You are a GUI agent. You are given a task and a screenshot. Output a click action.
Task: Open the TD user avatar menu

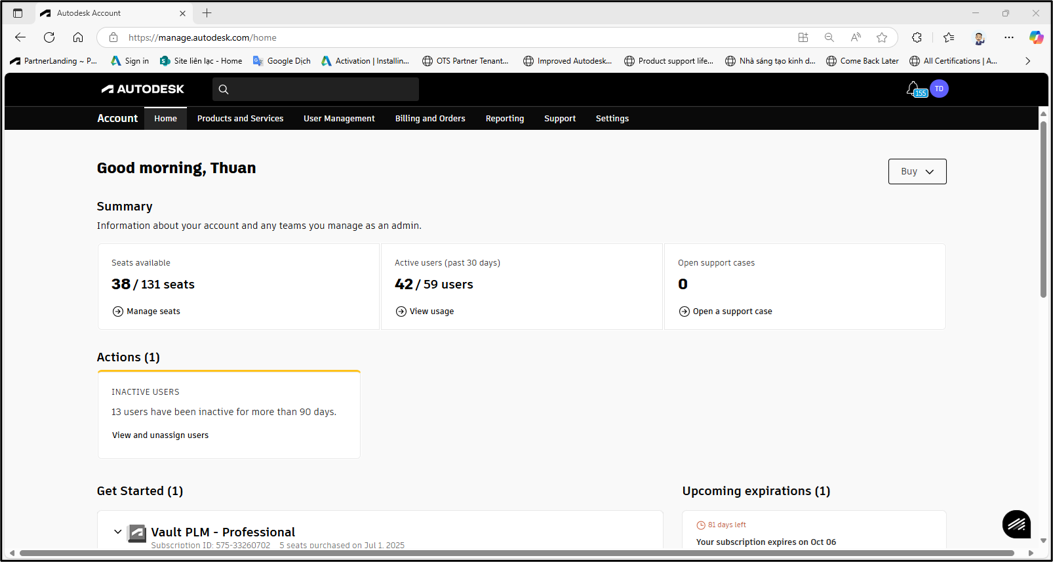(x=939, y=89)
